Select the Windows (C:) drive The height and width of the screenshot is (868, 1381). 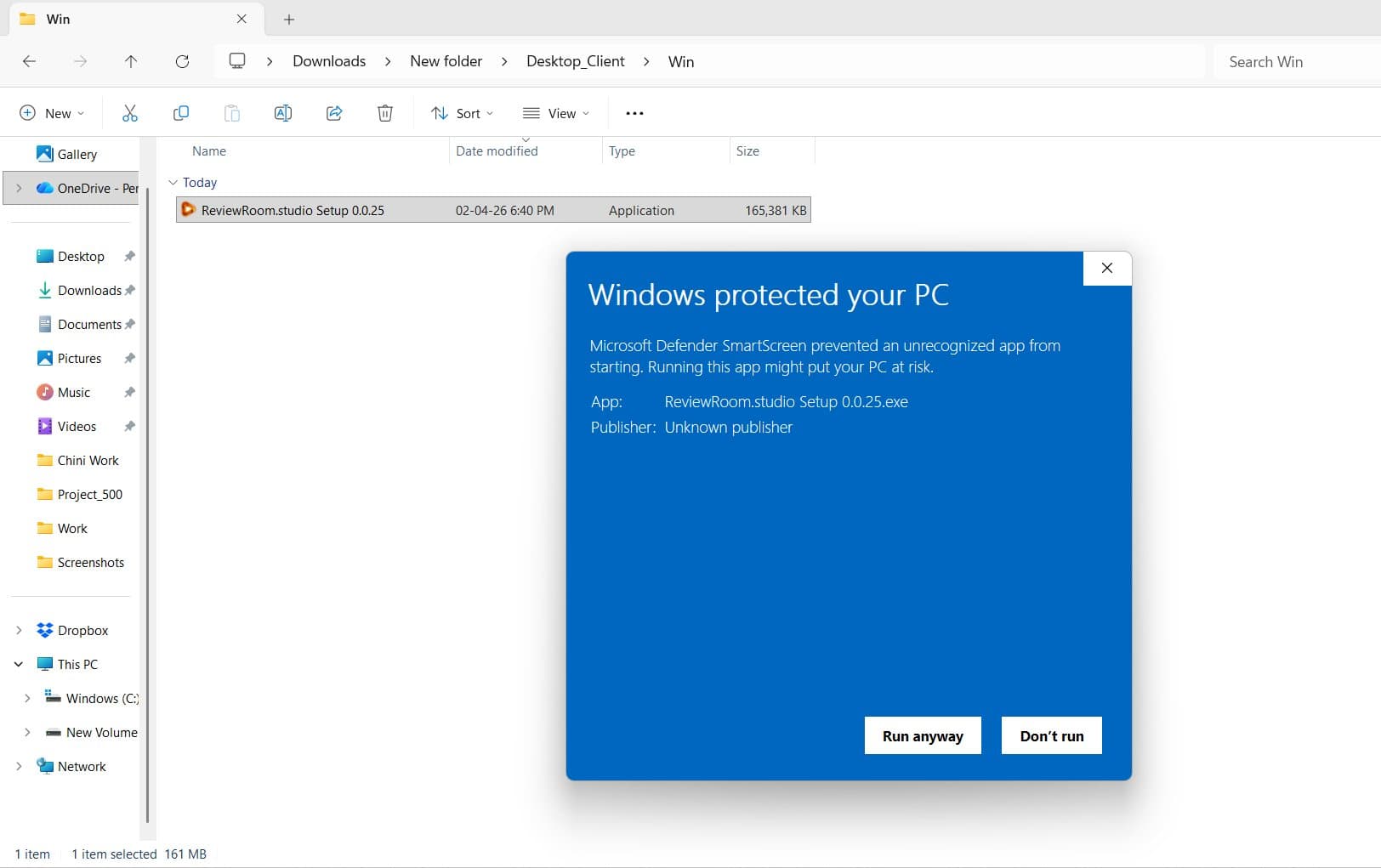point(92,698)
